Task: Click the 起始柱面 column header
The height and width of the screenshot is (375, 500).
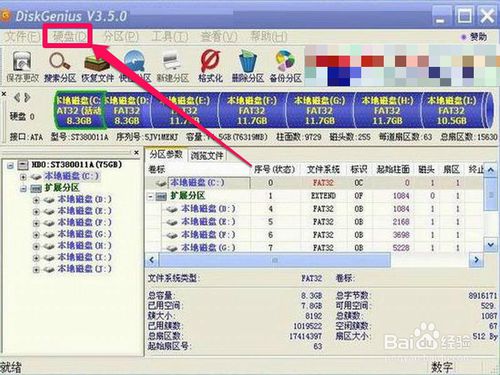Action: (393, 170)
